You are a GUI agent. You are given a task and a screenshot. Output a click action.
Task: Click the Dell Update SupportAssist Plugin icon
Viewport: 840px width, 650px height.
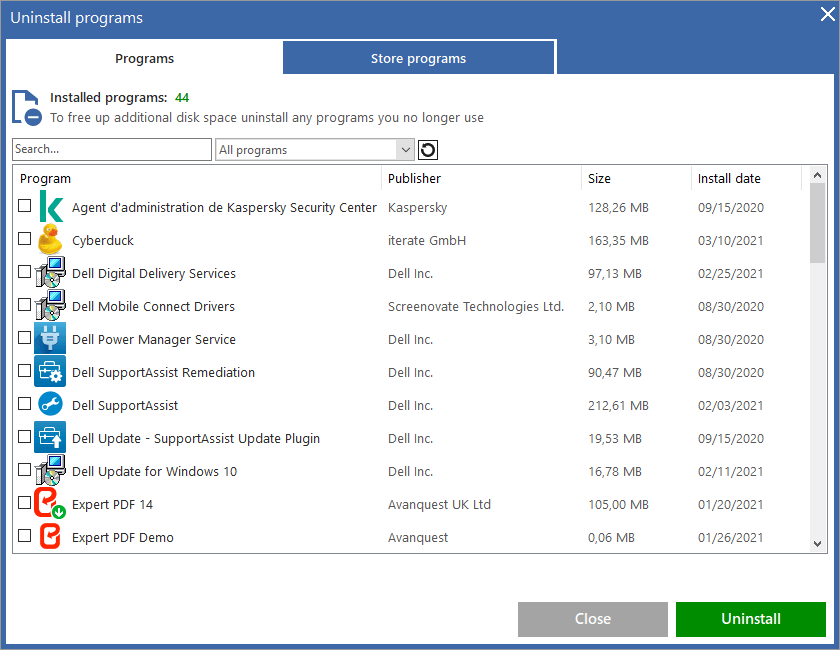tap(50, 437)
